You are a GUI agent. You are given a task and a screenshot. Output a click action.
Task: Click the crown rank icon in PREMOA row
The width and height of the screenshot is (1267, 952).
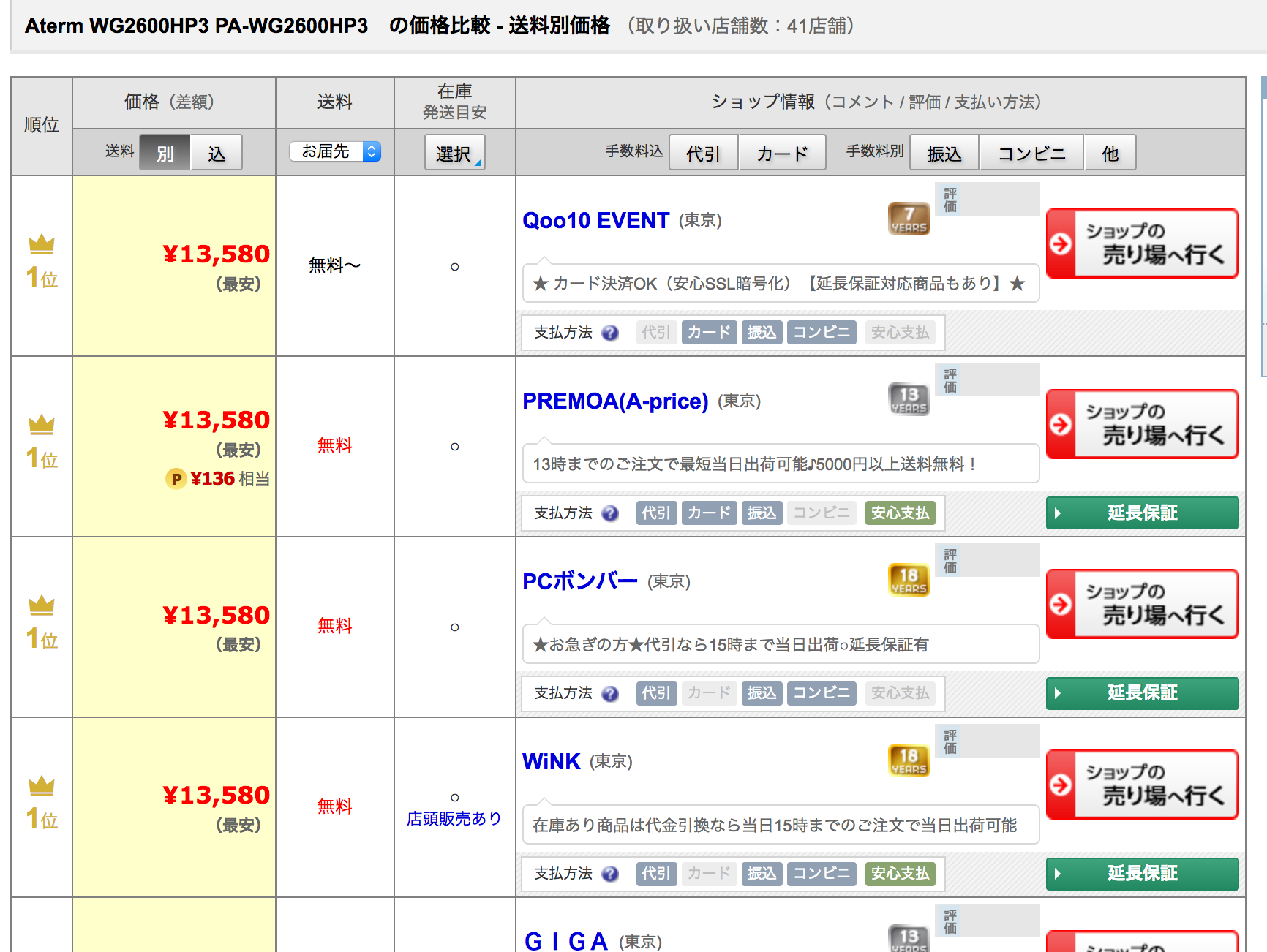(42, 425)
